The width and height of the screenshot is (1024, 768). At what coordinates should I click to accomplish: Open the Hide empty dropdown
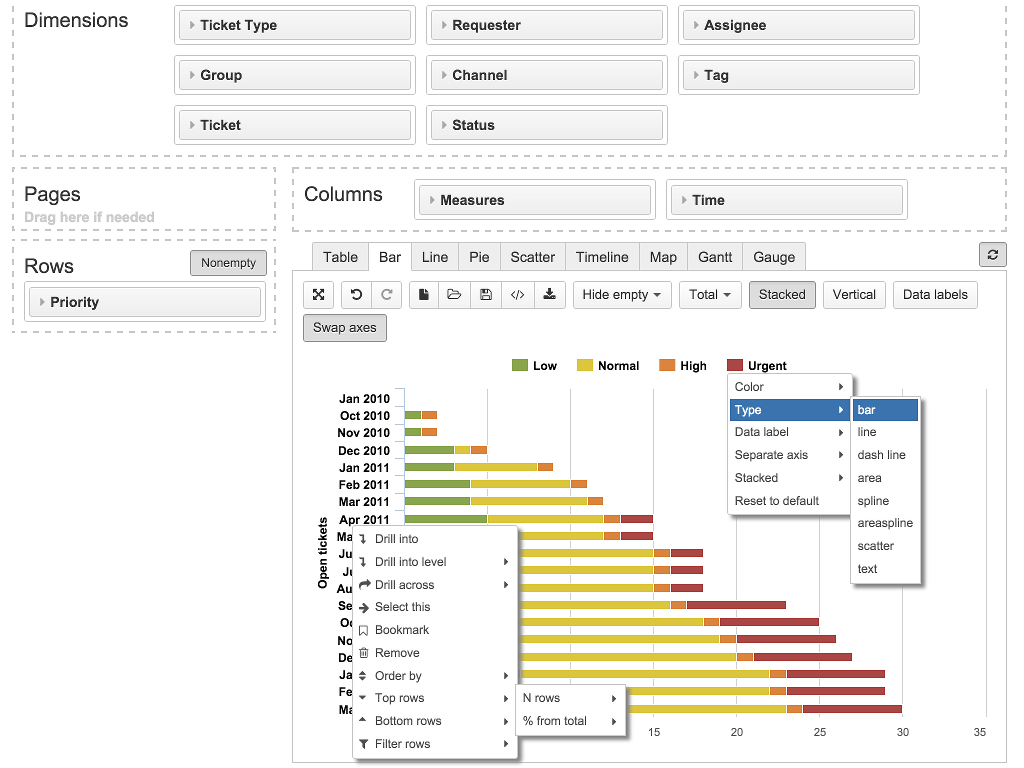coord(621,295)
